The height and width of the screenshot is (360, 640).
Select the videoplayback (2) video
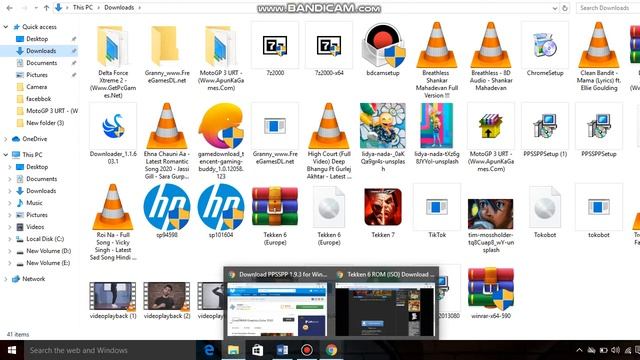coord(167,300)
